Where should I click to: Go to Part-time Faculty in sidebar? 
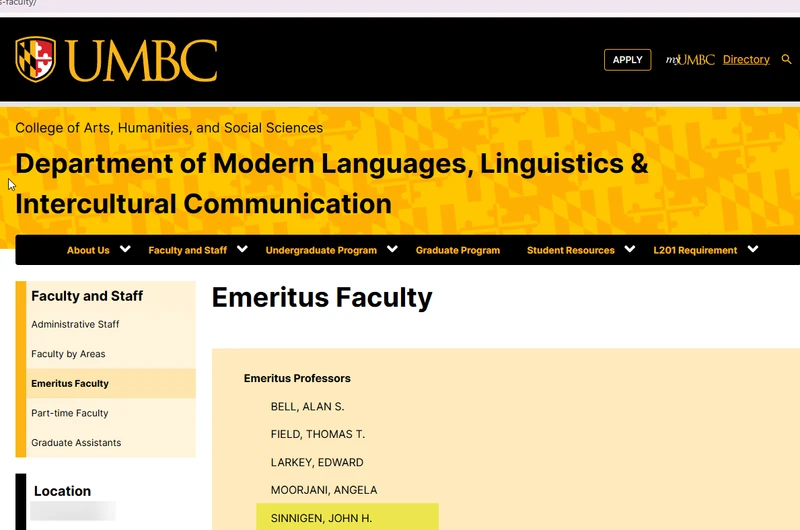69,413
